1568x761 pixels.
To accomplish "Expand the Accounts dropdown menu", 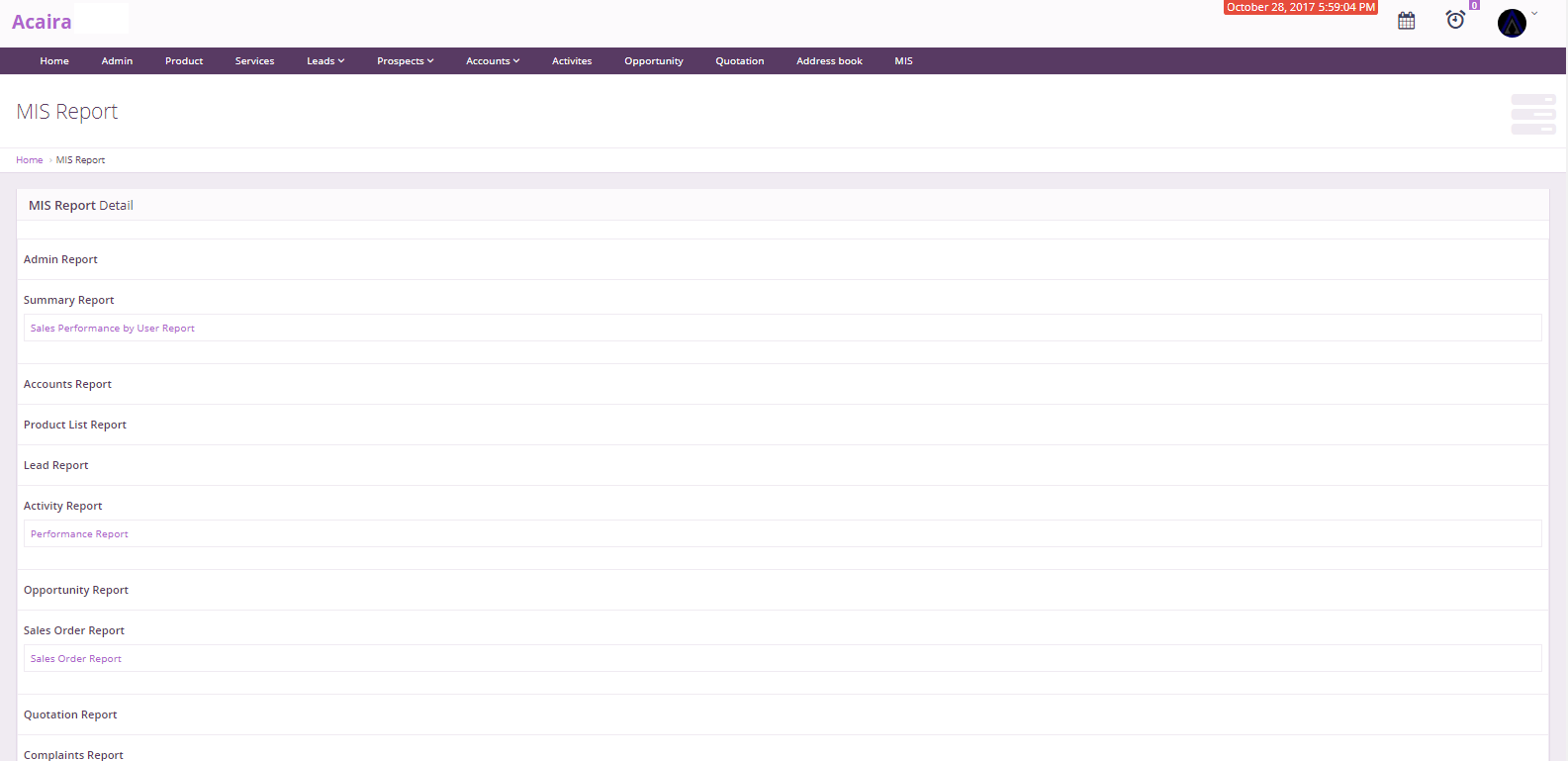I will (493, 61).
